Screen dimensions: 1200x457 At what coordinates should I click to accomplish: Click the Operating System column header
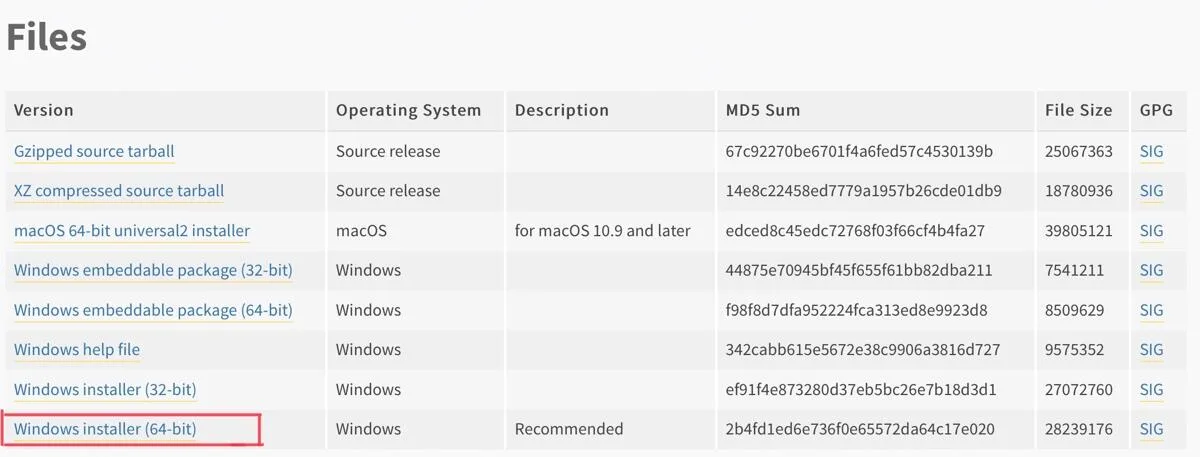pos(408,110)
